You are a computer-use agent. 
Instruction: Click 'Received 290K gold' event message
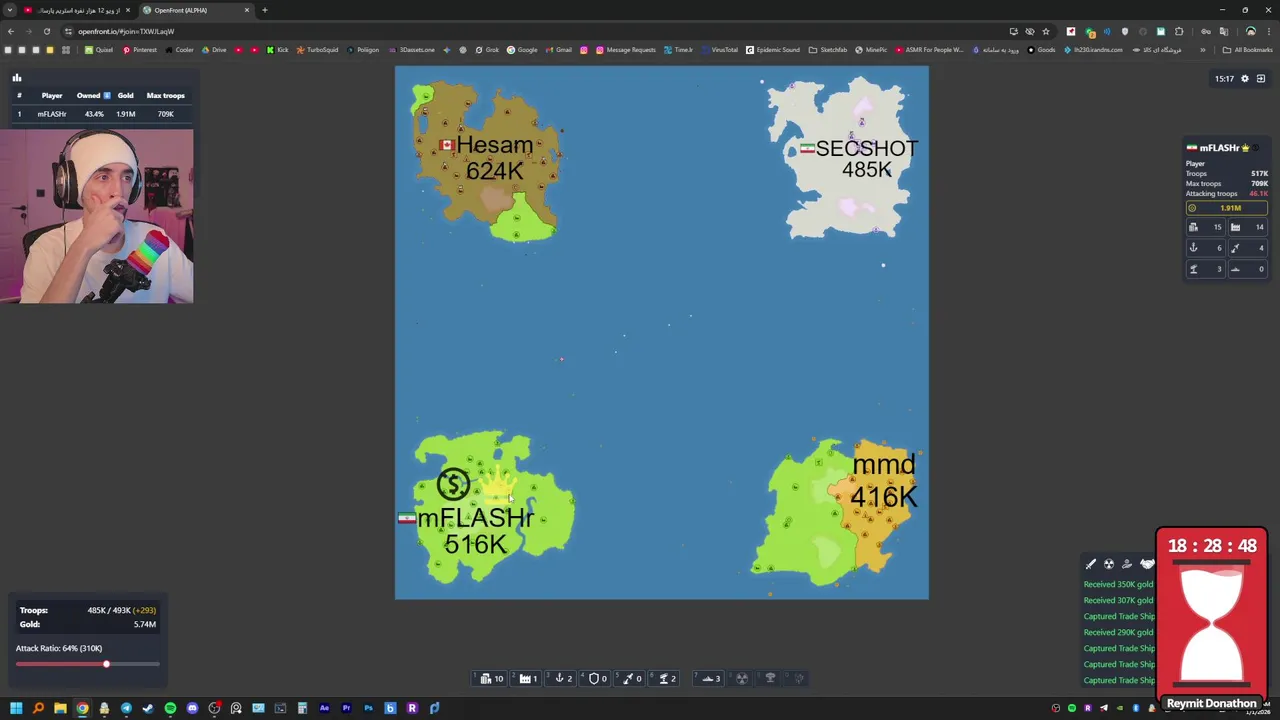tap(1118, 632)
